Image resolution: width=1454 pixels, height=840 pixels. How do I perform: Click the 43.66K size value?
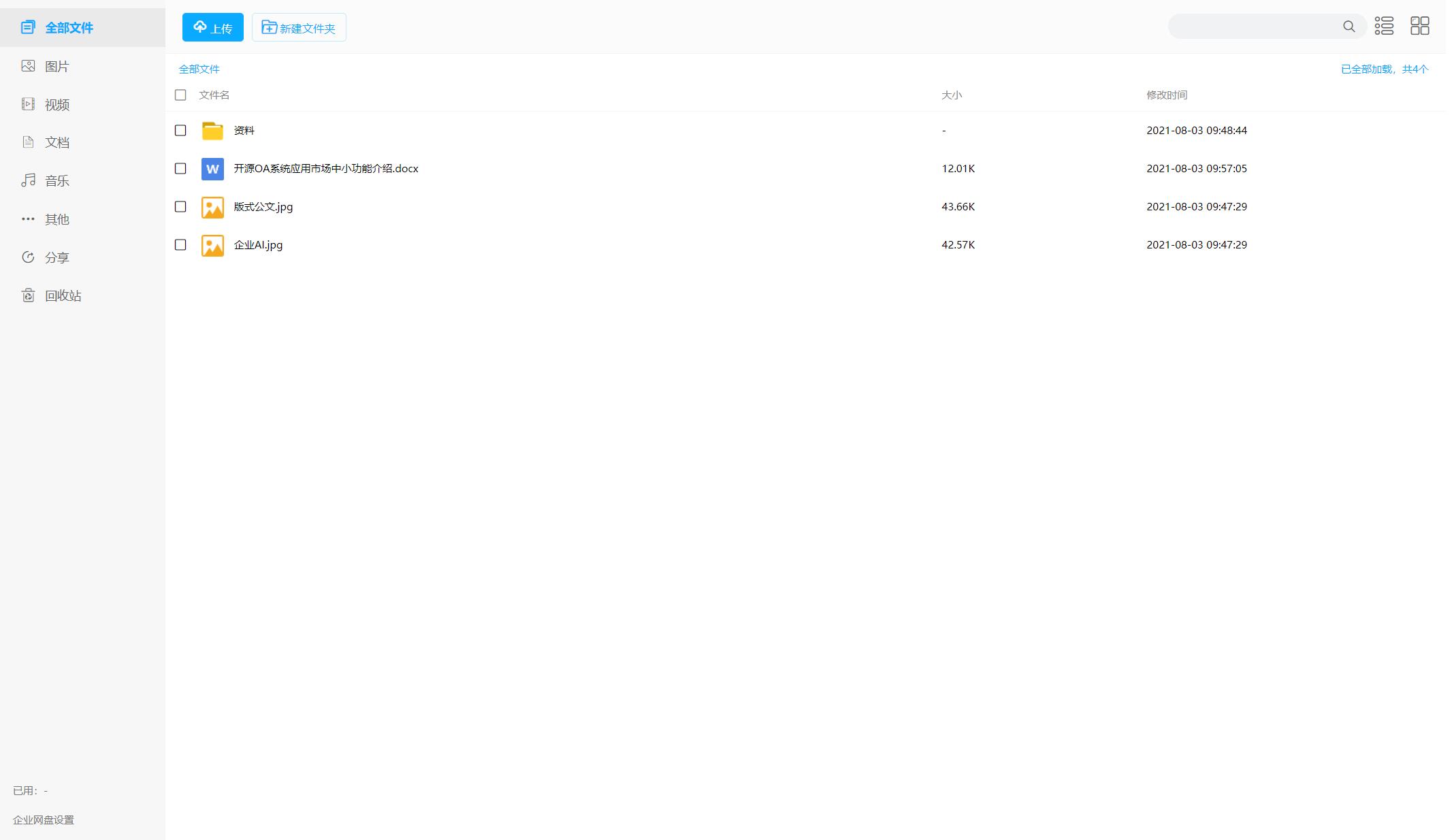(x=958, y=206)
